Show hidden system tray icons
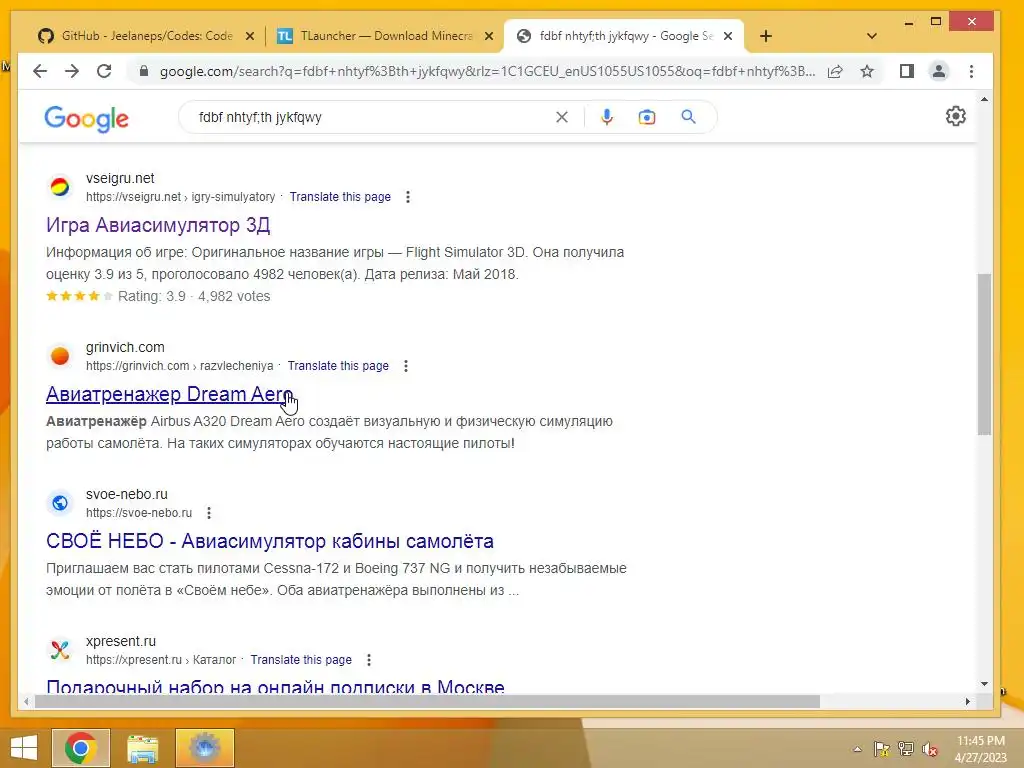The image size is (1024, 768). 857,749
